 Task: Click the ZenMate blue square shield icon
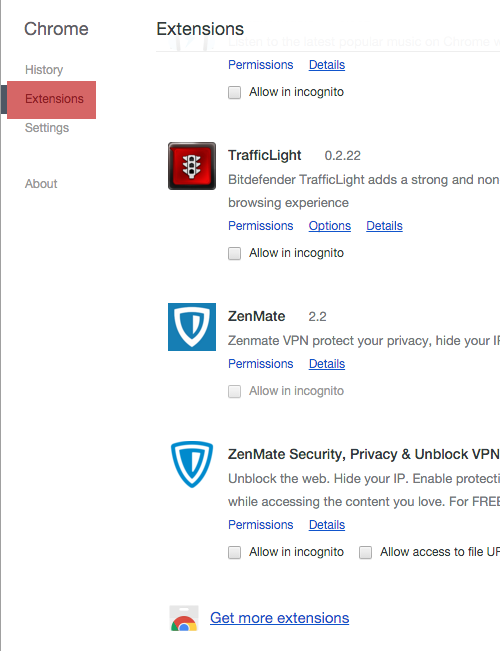click(x=192, y=327)
